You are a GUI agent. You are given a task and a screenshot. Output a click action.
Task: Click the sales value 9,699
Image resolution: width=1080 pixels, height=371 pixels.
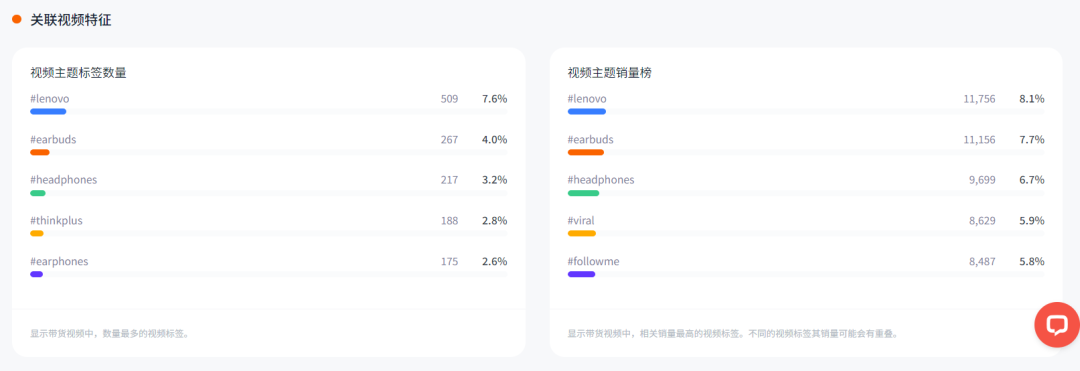[982, 180]
